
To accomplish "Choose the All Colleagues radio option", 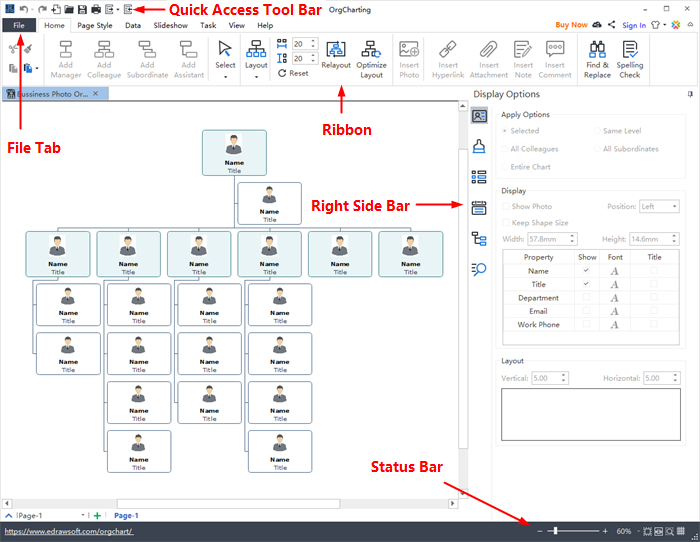I will (504, 149).
